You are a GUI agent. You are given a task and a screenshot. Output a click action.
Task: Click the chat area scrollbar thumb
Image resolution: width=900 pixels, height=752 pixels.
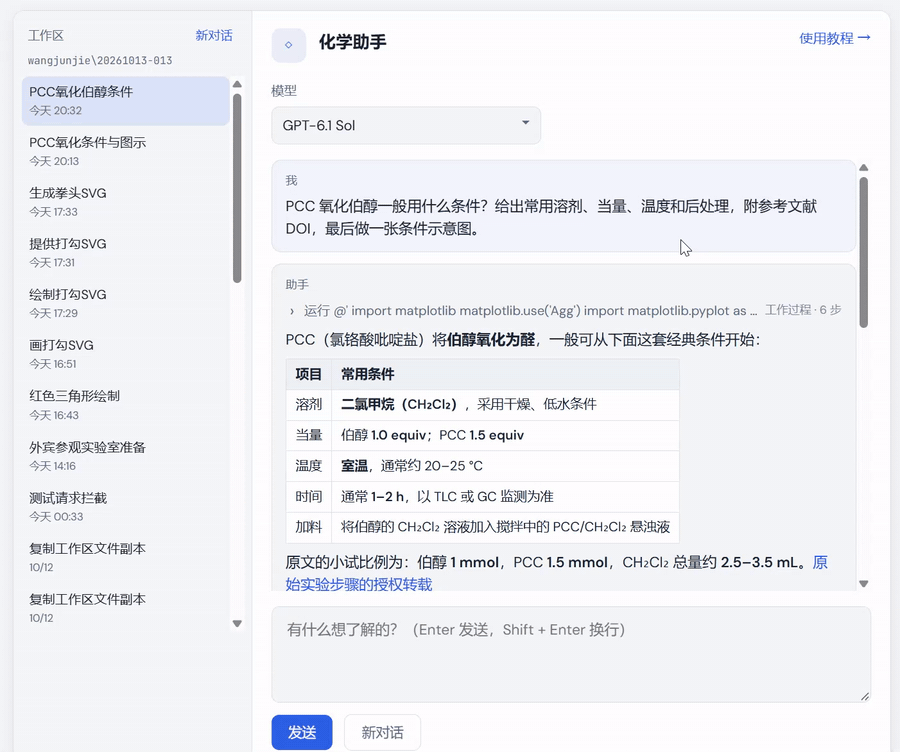point(863,253)
